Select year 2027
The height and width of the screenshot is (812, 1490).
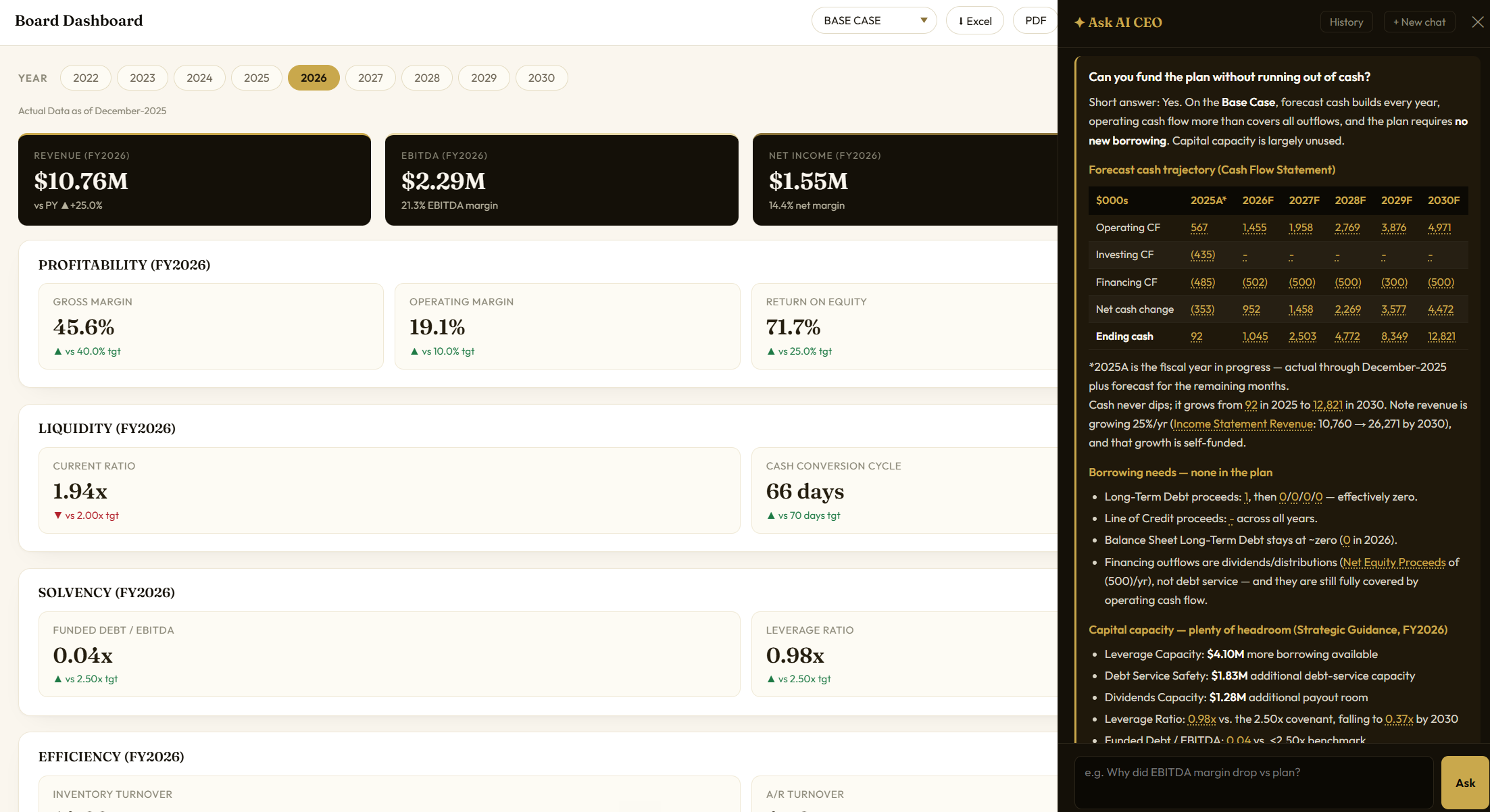pos(370,78)
